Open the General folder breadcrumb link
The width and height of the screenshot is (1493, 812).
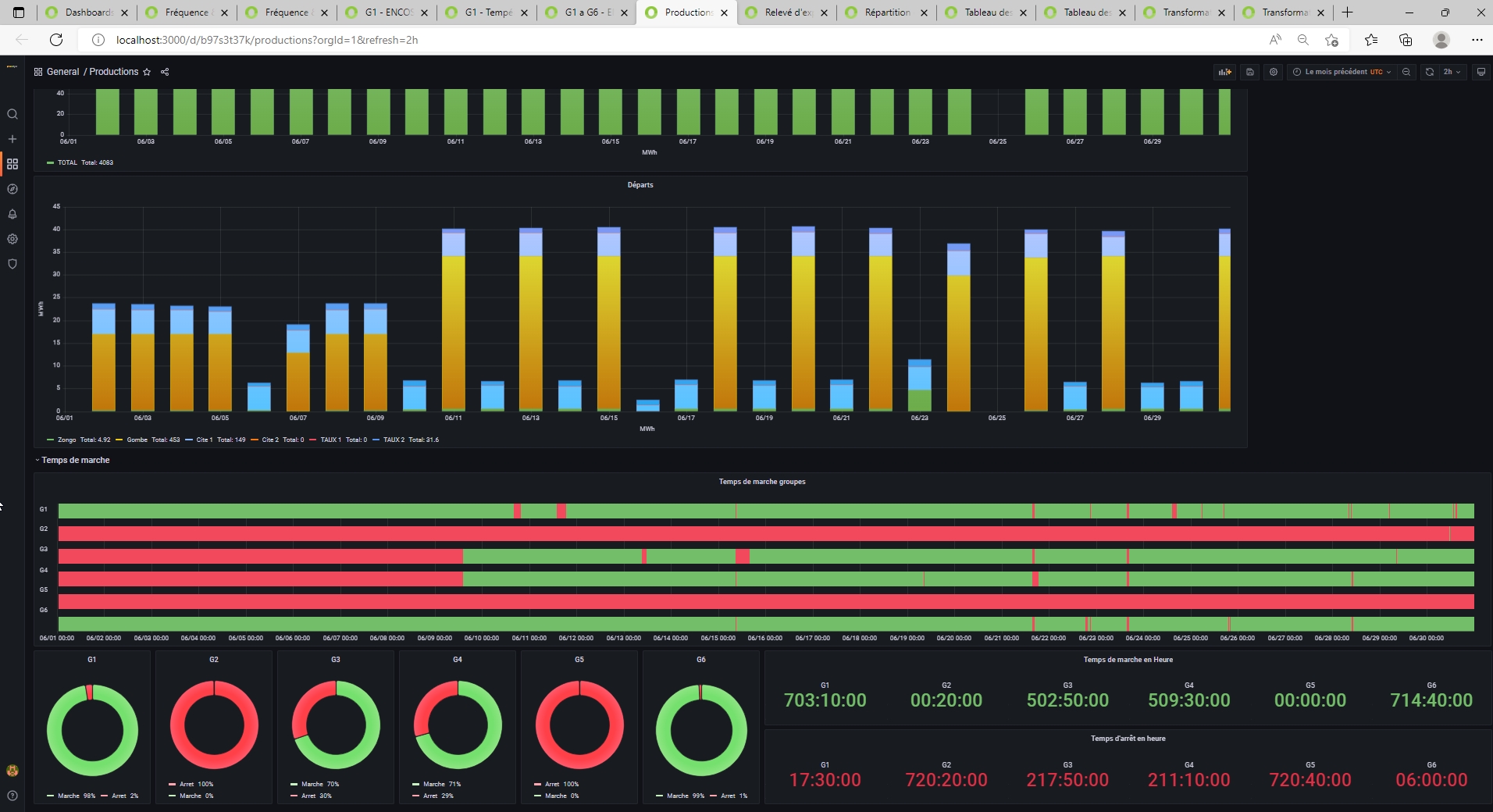(62, 72)
